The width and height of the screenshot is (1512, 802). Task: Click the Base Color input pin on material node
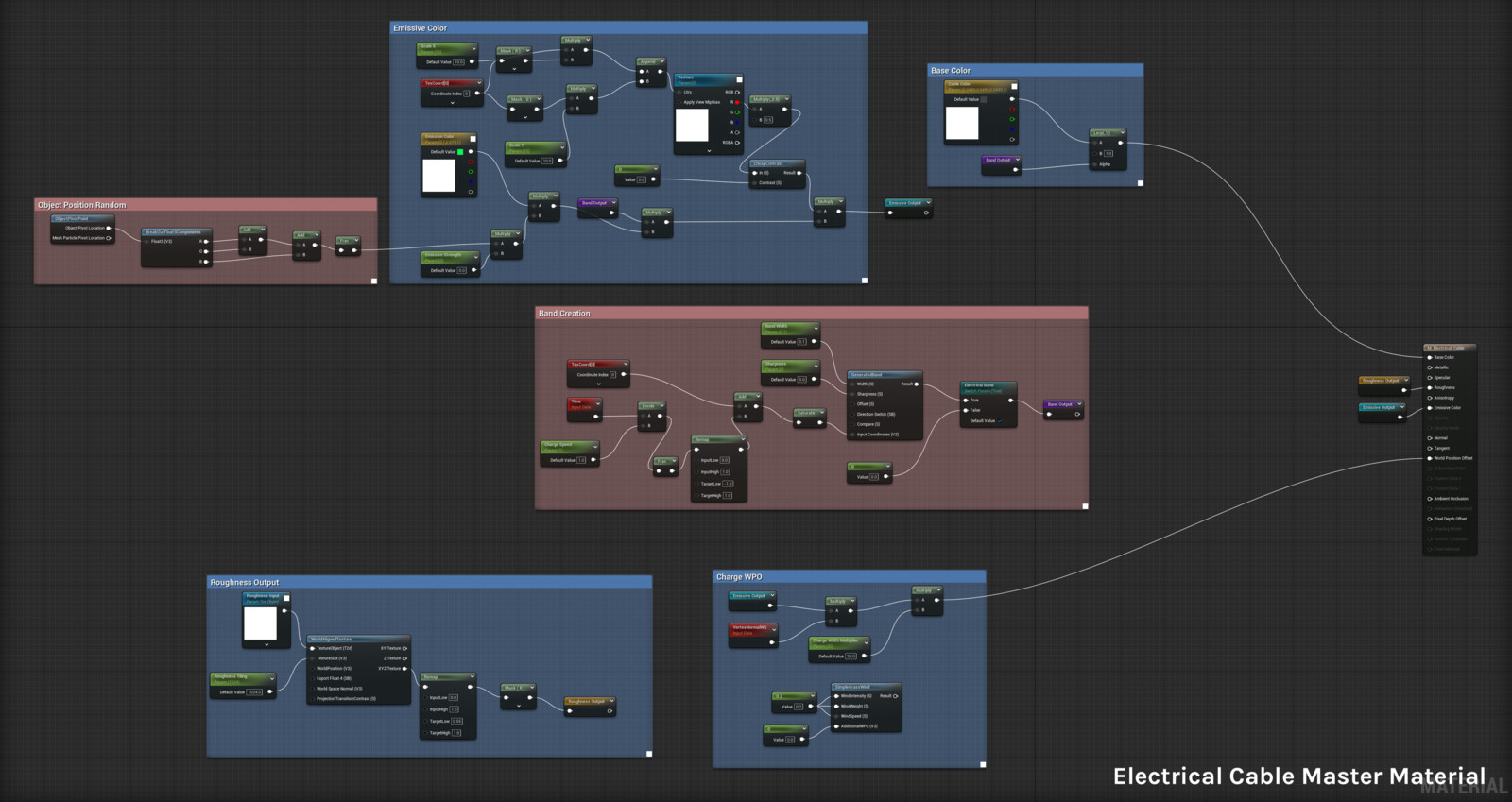pyautogui.click(x=1430, y=357)
